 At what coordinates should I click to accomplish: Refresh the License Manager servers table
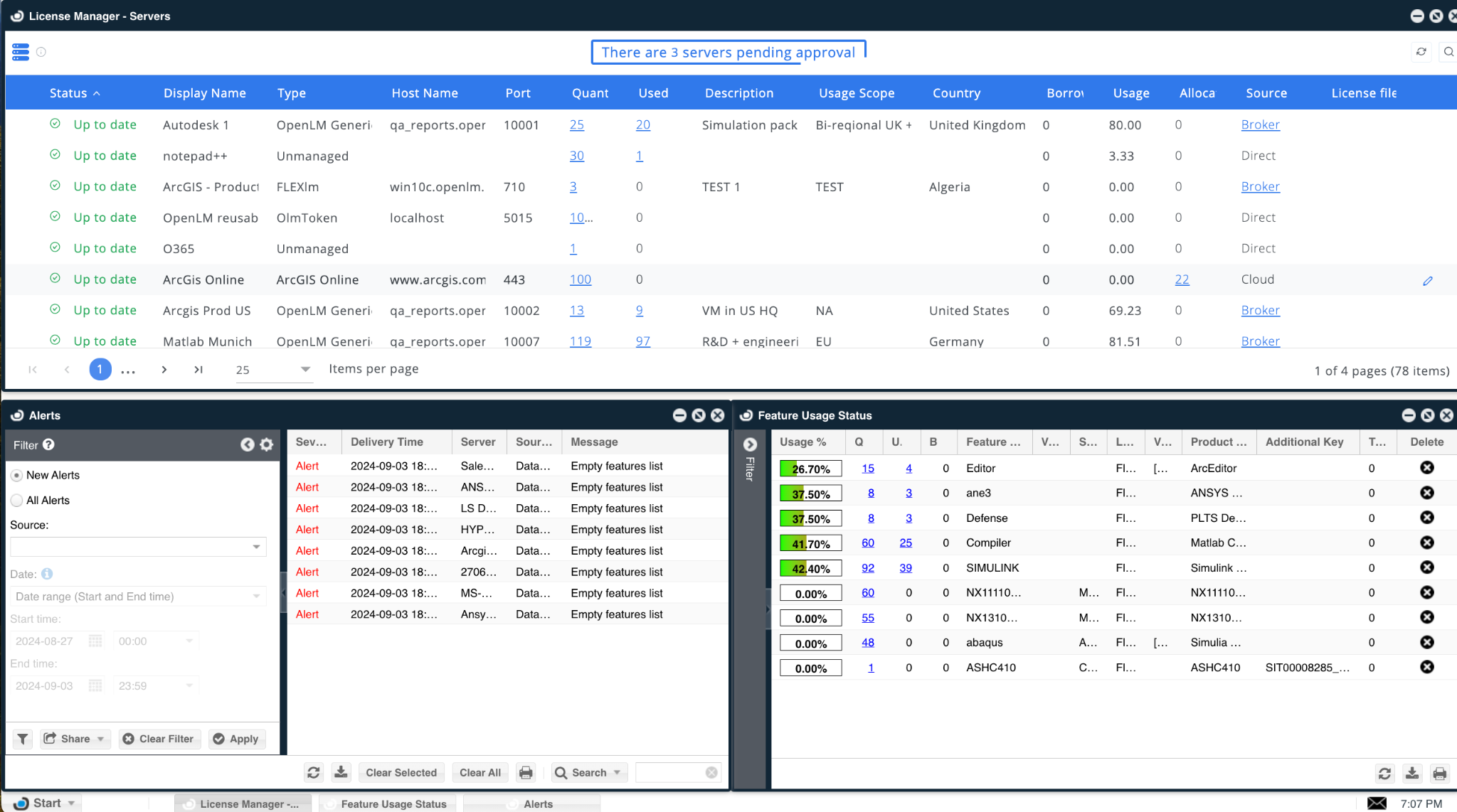pyautogui.click(x=1421, y=52)
